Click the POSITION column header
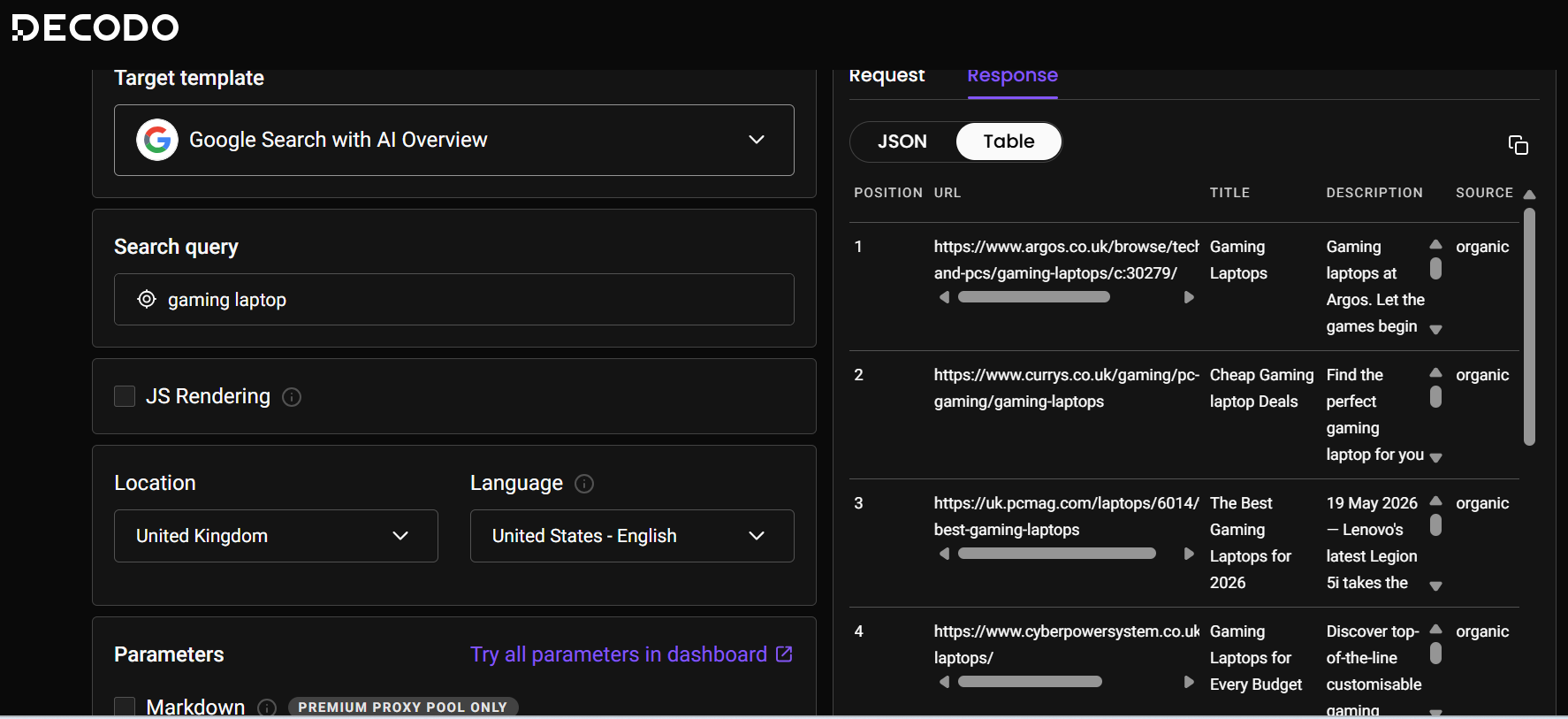 click(x=888, y=193)
